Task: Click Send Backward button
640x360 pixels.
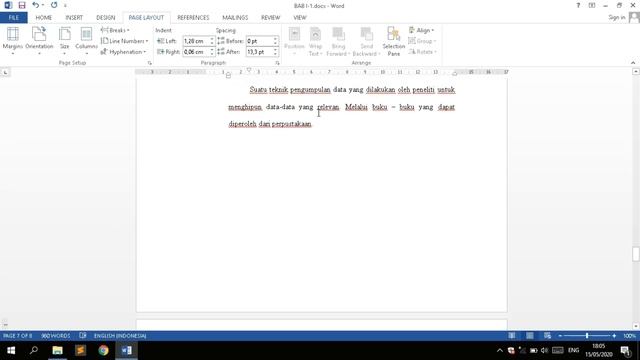Action: 366,41
